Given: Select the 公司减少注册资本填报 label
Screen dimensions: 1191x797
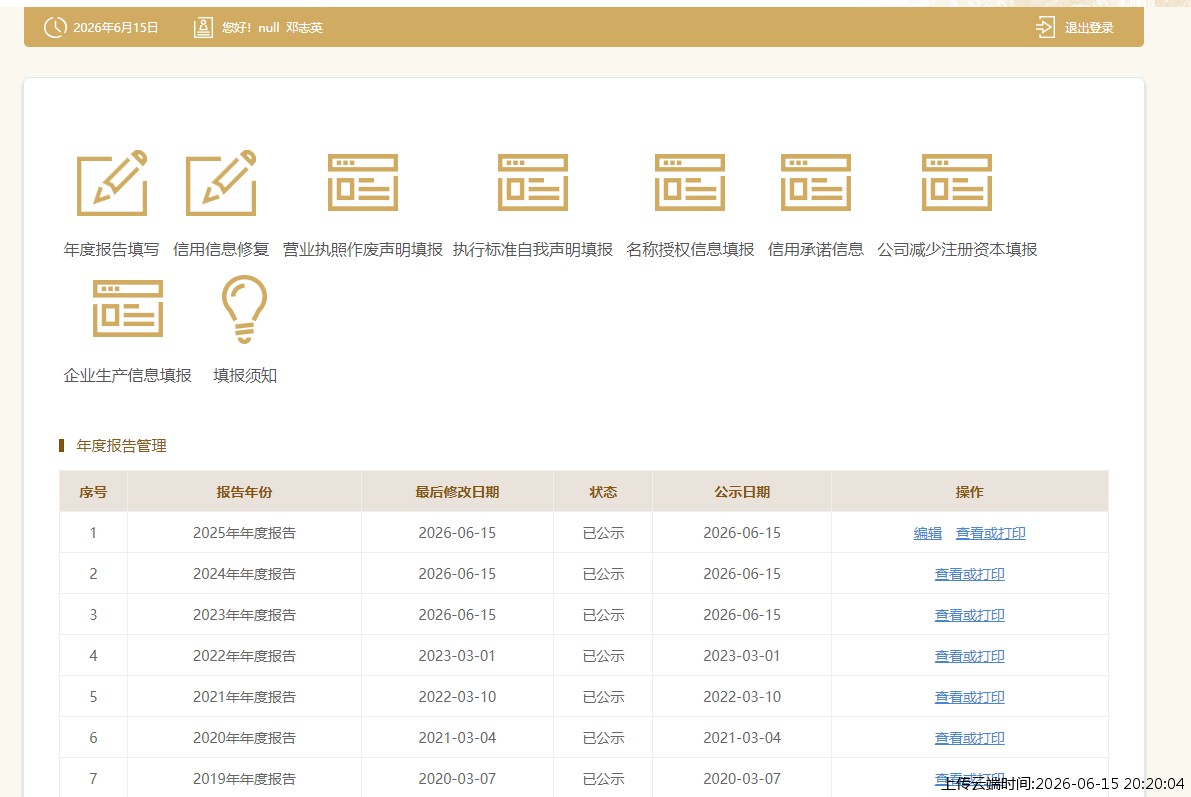Looking at the screenshot, I should [x=957, y=249].
